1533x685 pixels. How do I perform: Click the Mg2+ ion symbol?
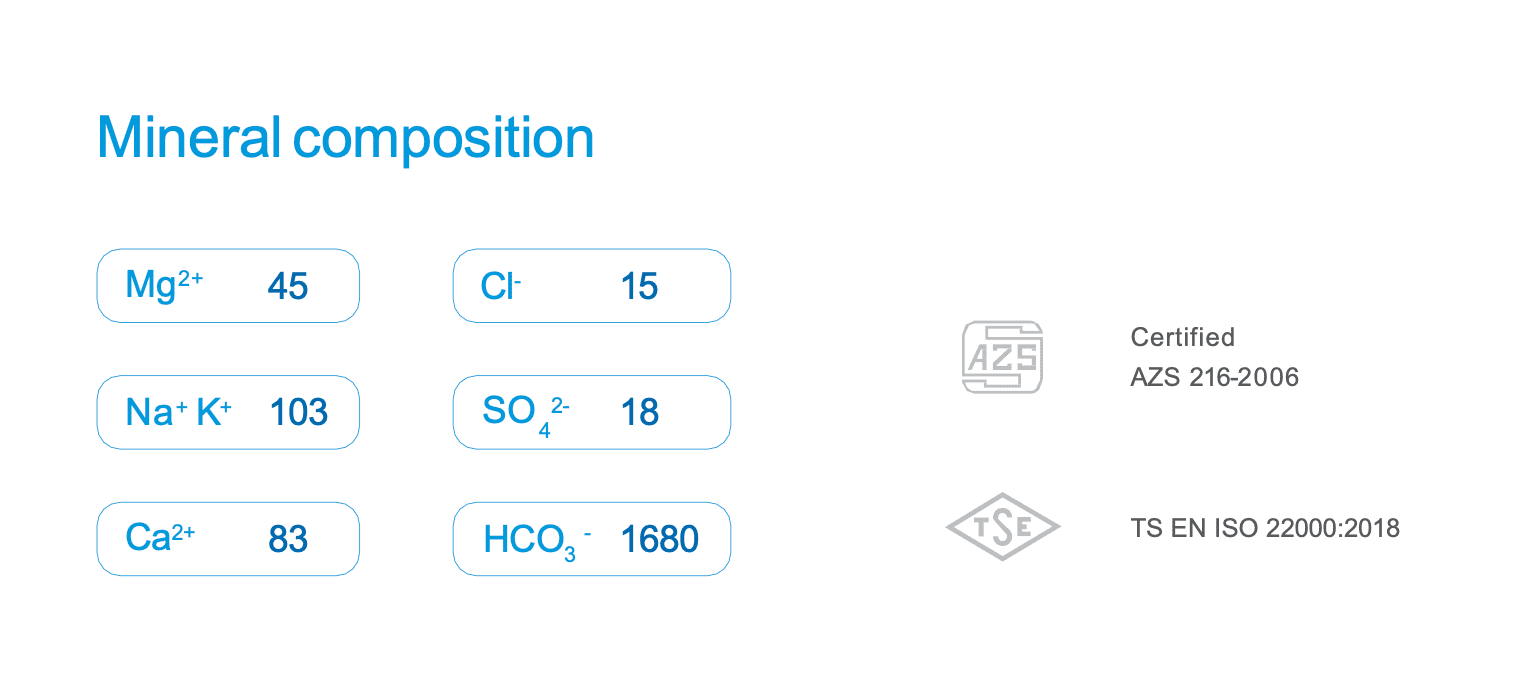pyautogui.click(x=164, y=286)
